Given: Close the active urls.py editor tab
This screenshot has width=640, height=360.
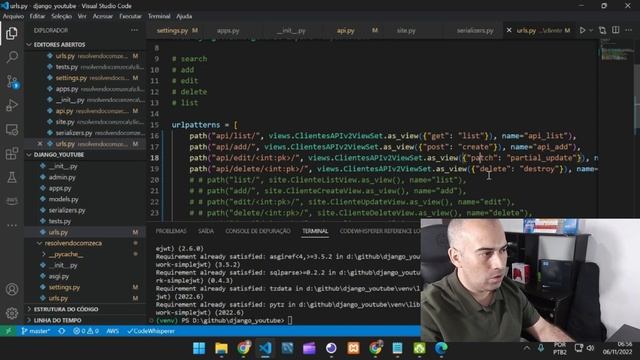Looking at the screenshot, I should (509, 30).
